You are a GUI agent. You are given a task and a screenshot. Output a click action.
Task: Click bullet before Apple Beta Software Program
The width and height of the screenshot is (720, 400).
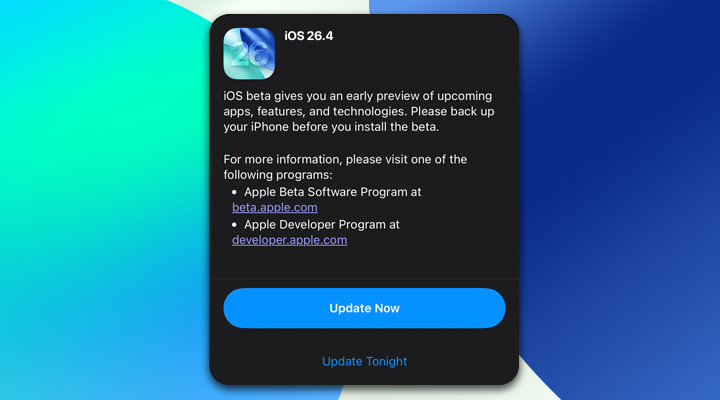234,192
